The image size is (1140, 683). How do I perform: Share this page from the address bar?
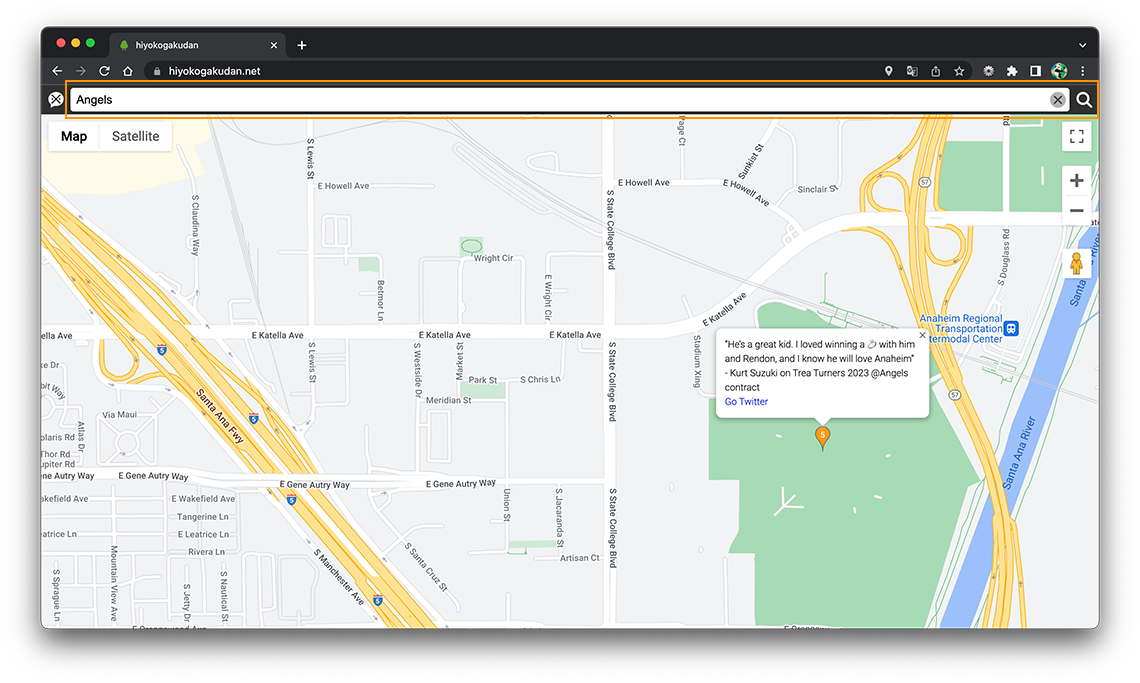(x=936, y=71)
